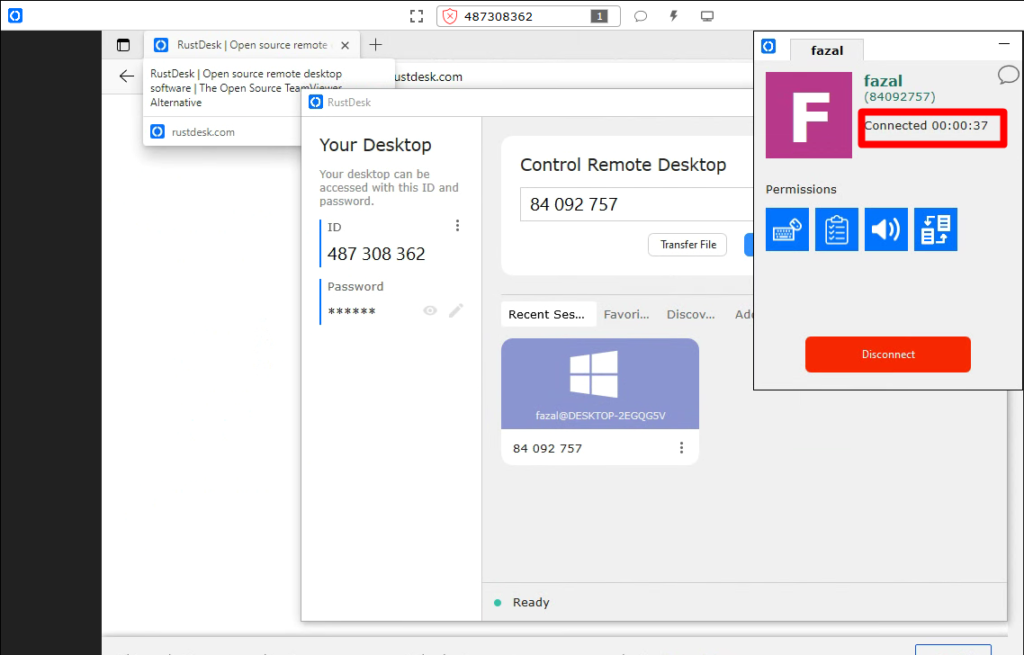Select the RustDesk Open source remote browser tab
1024x655 pixels.
point(251,45)
